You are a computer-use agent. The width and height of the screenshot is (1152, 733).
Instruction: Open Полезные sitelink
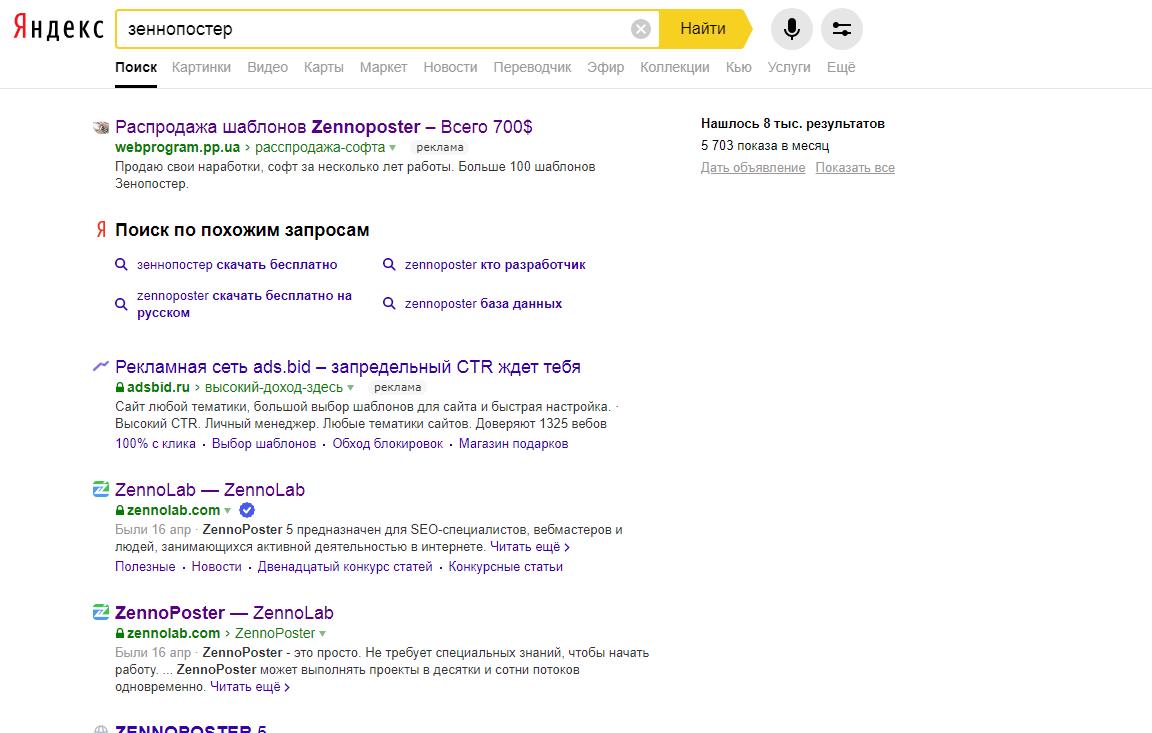pyautogui.click(x=145, y=566)
